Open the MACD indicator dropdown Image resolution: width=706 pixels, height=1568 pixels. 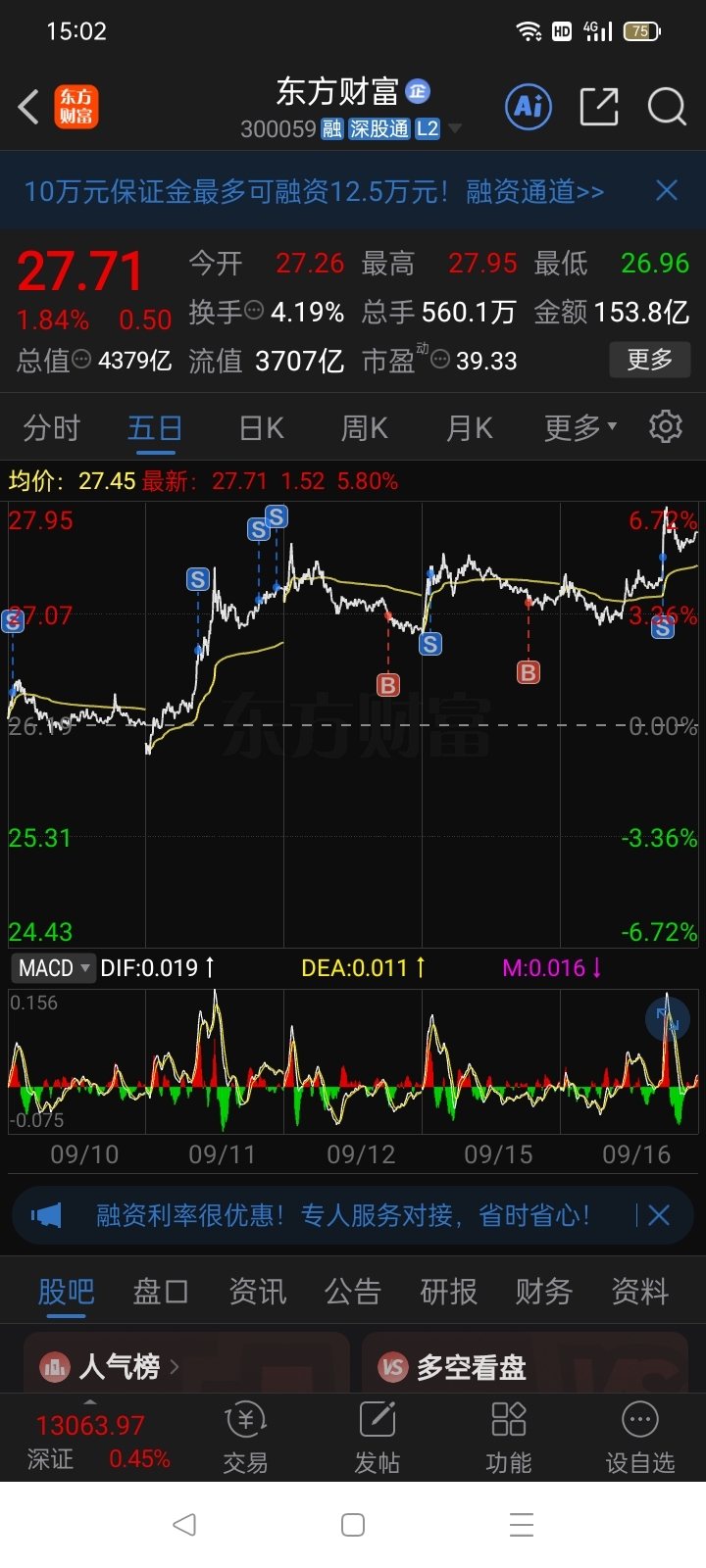[54, 968]
